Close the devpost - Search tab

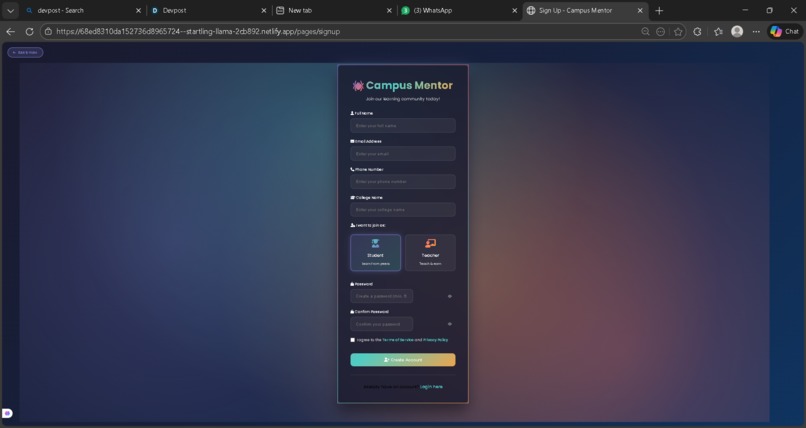[x=138, y=10]
